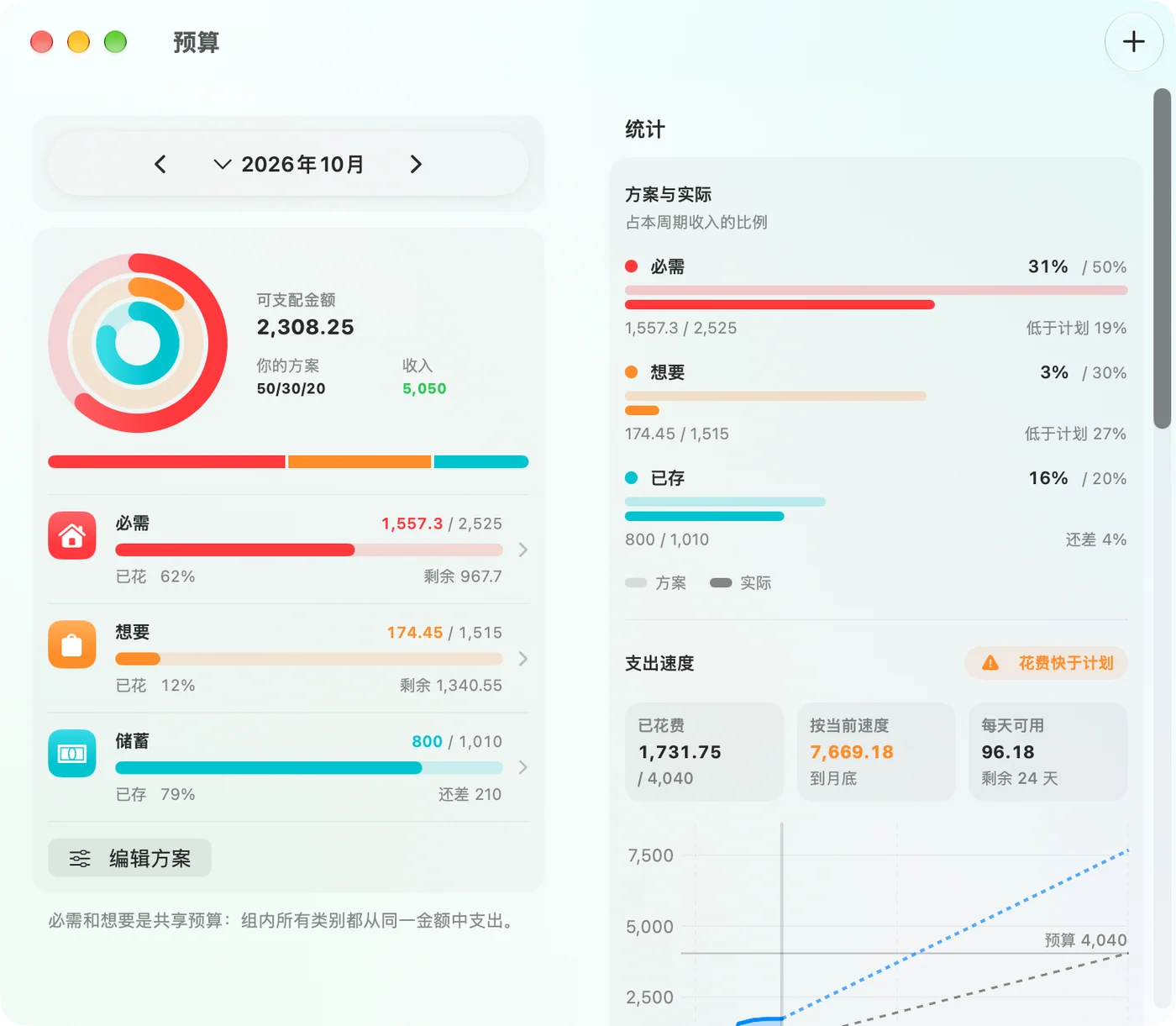Click the 方案 legend swatch
Screen dimensions: 1176x1026
636,582
